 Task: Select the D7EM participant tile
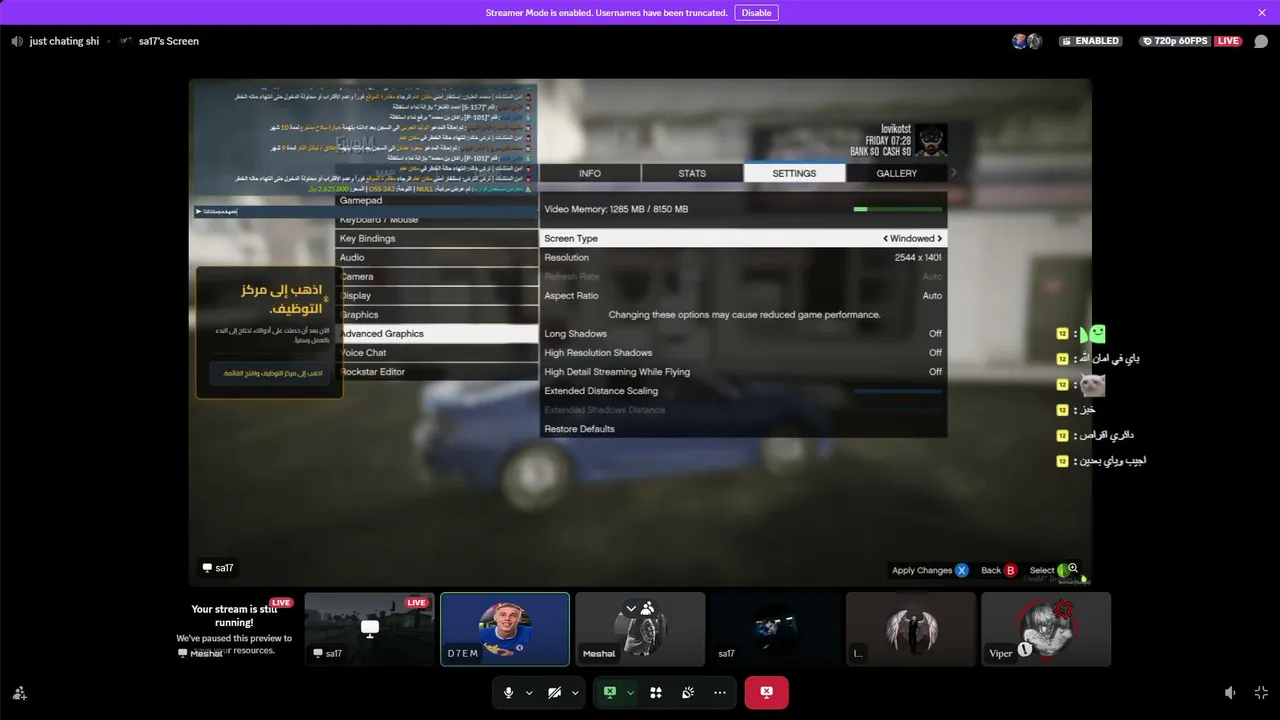click(505, 629)
